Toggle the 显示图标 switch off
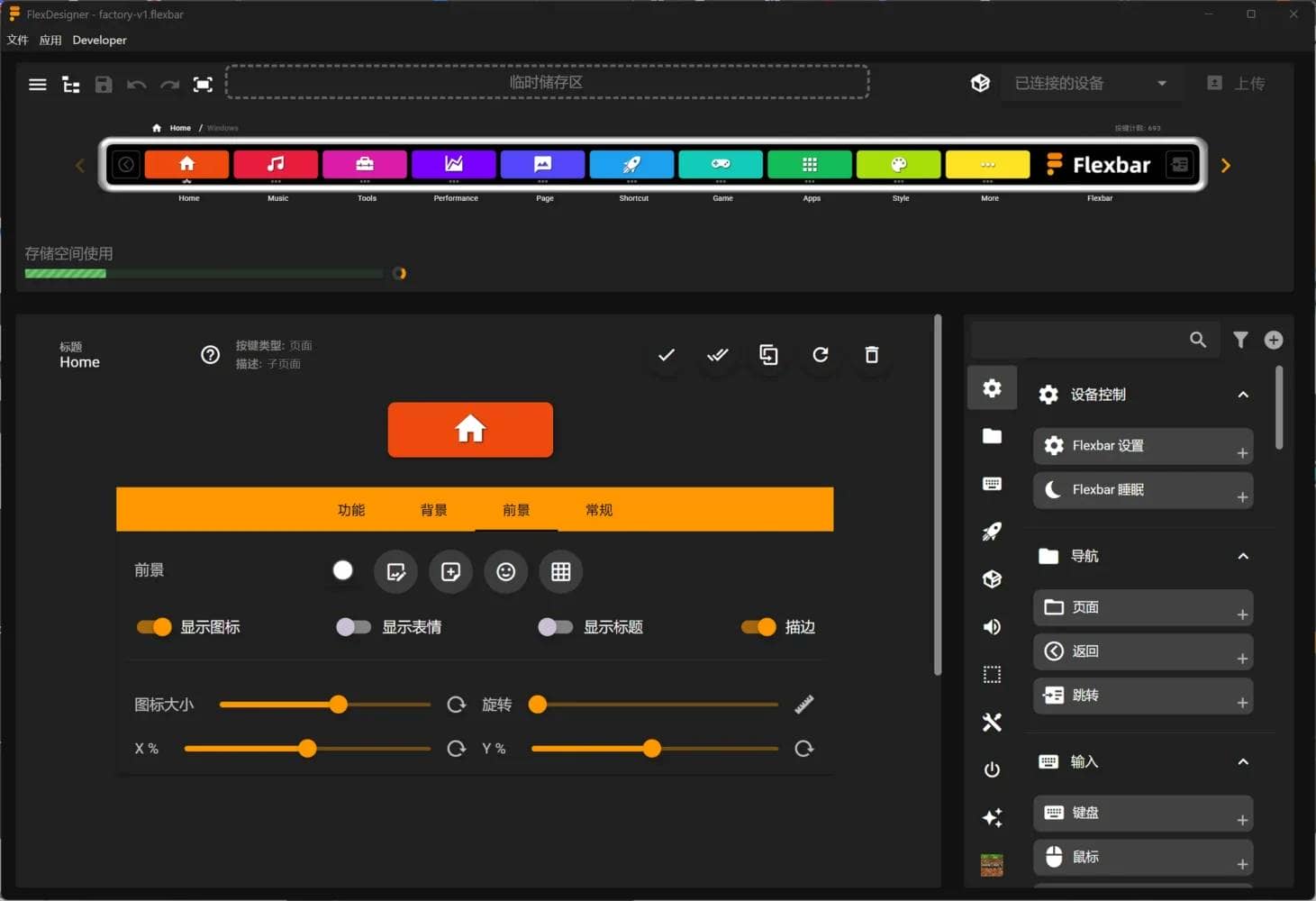Viewport: 1316px width, 901px height. 154,627
